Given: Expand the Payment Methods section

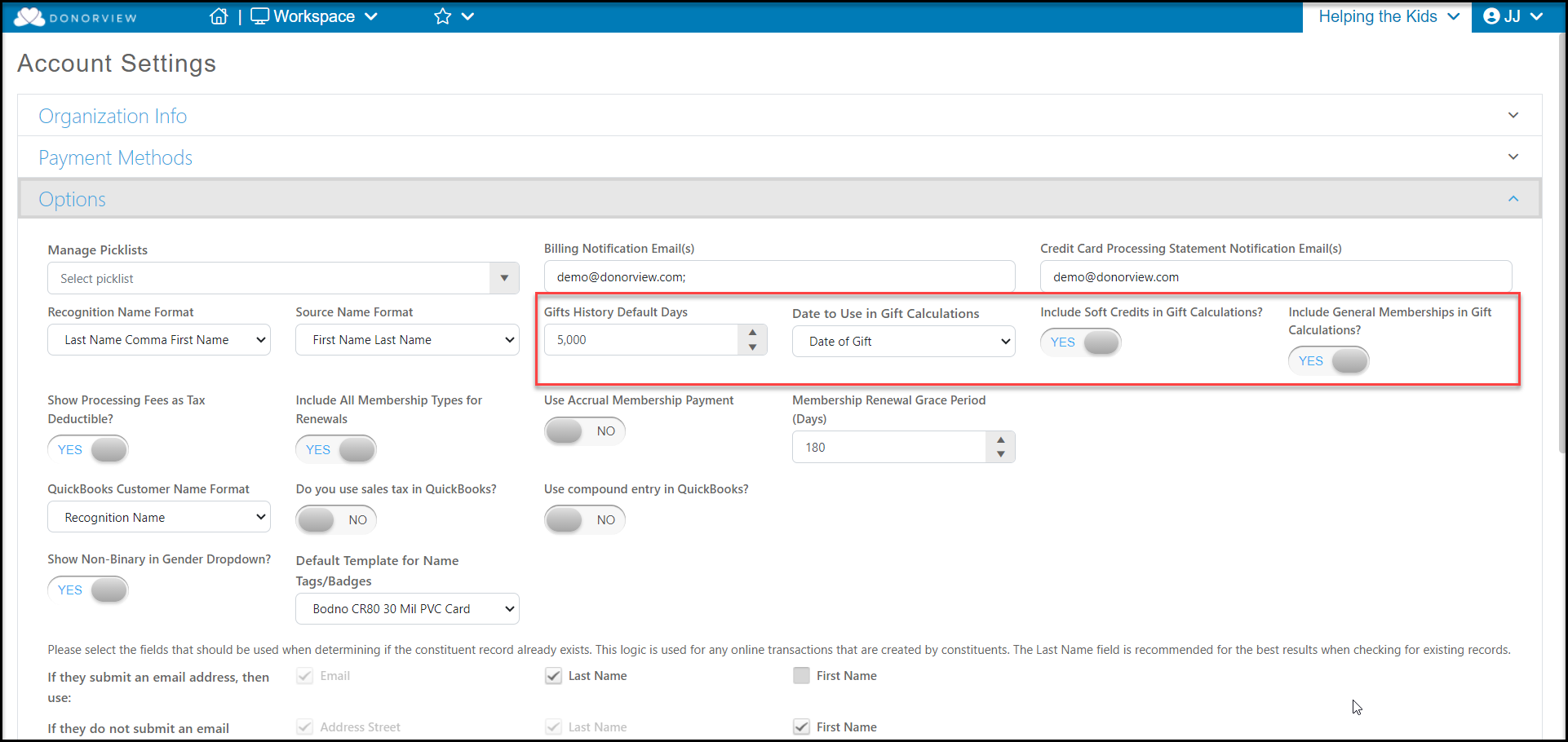Looking at the screenshot, I should [x=779, y=157].
